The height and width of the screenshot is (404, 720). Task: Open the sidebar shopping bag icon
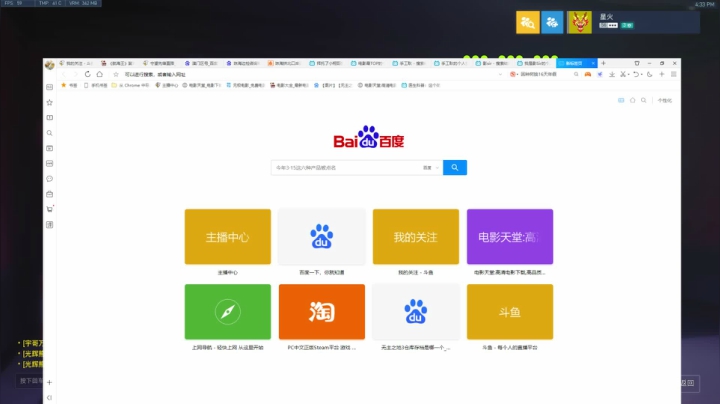[x=50, y=194]
